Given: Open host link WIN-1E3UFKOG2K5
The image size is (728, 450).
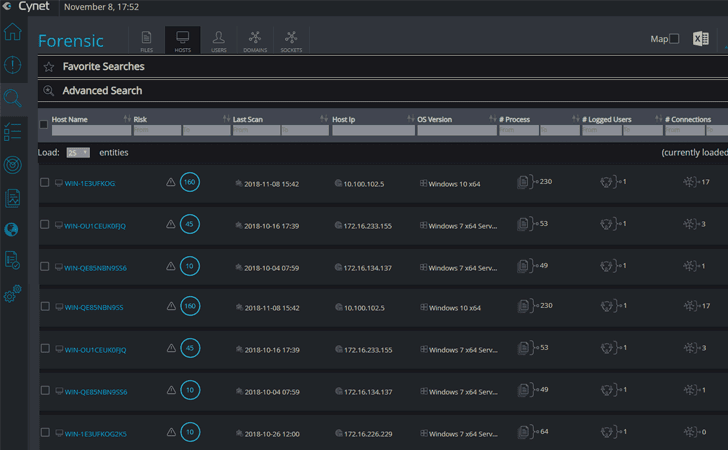Looking at the screenshot, I should tap(96, 434).
